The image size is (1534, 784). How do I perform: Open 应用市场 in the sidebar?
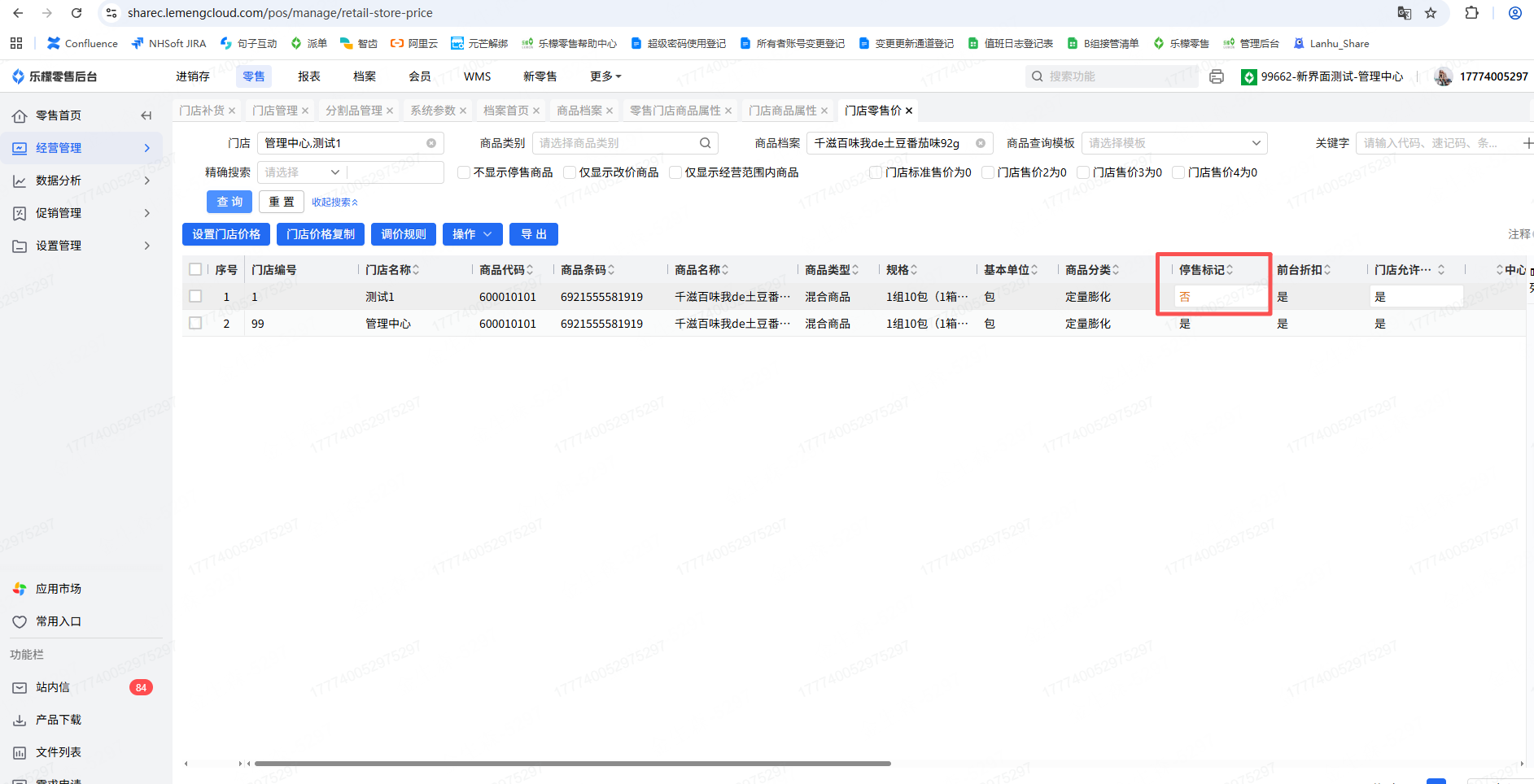click(59, 589)
